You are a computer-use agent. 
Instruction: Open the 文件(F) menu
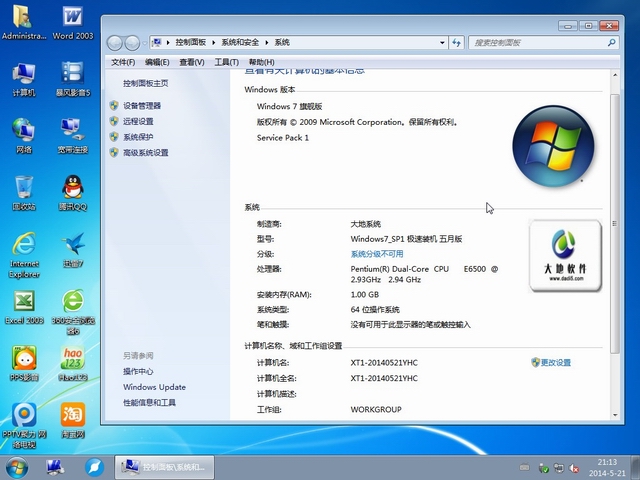(123, 62)
